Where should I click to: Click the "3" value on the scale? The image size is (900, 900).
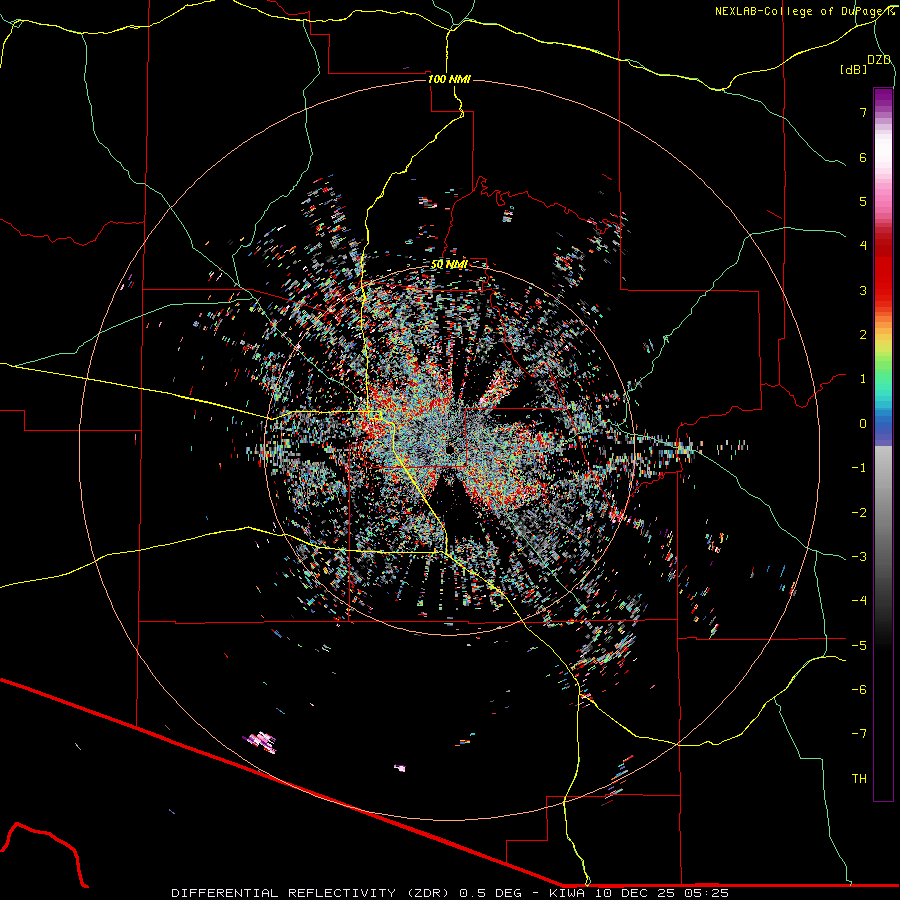coord(863,290)
